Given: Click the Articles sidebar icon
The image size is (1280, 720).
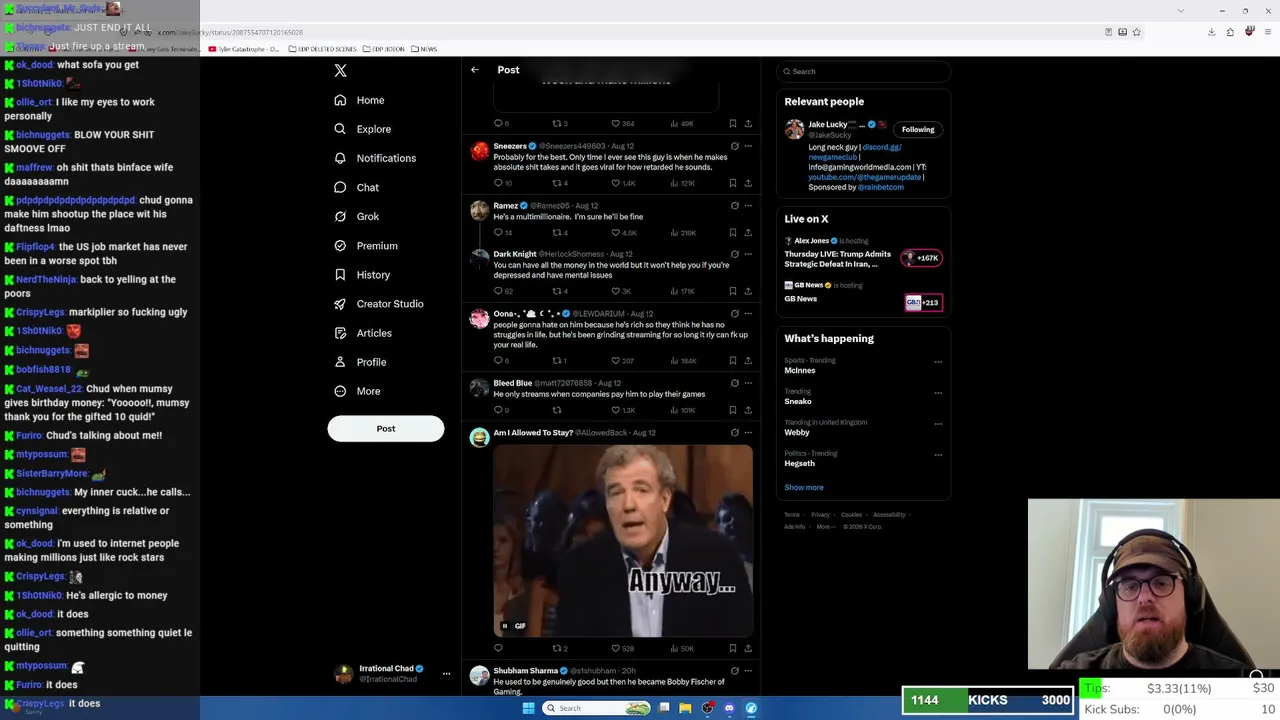Looking at the screenshot, I should (340, 333).
